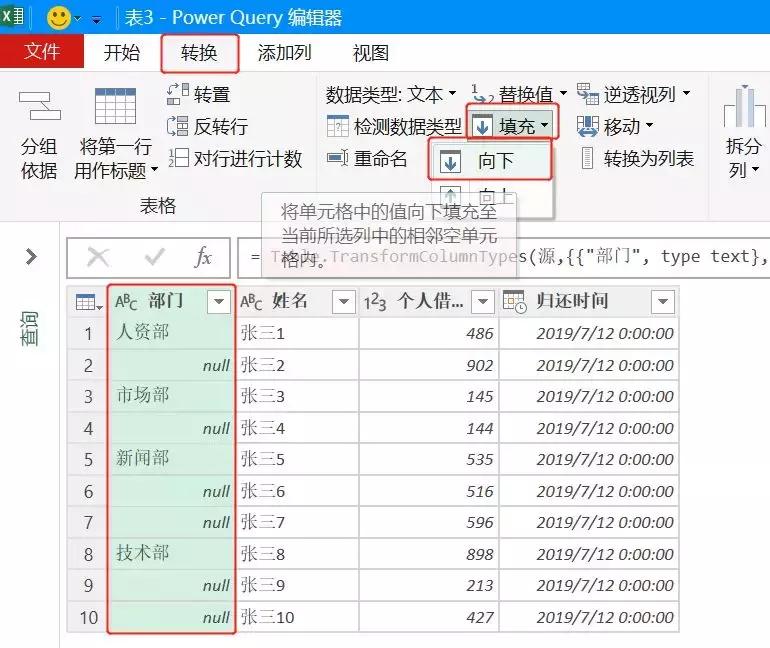Viewport: 770px width, 648px height.
Task: Click the smiley feedback icon
Action: [58, 18]
